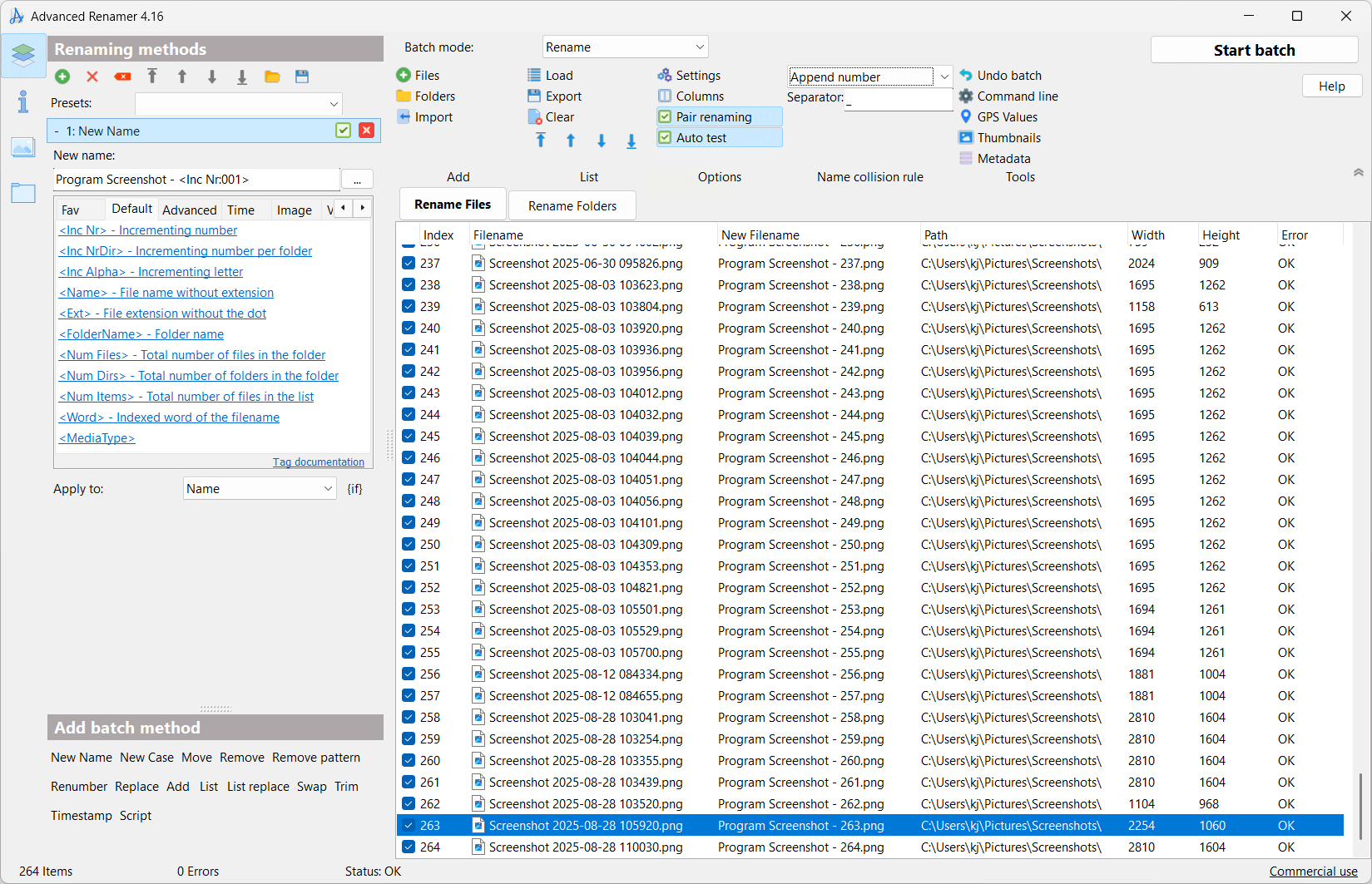Open the Batch mode dropdown
The height and width of the screenshot is (884, 1372).
coord(625,47)
